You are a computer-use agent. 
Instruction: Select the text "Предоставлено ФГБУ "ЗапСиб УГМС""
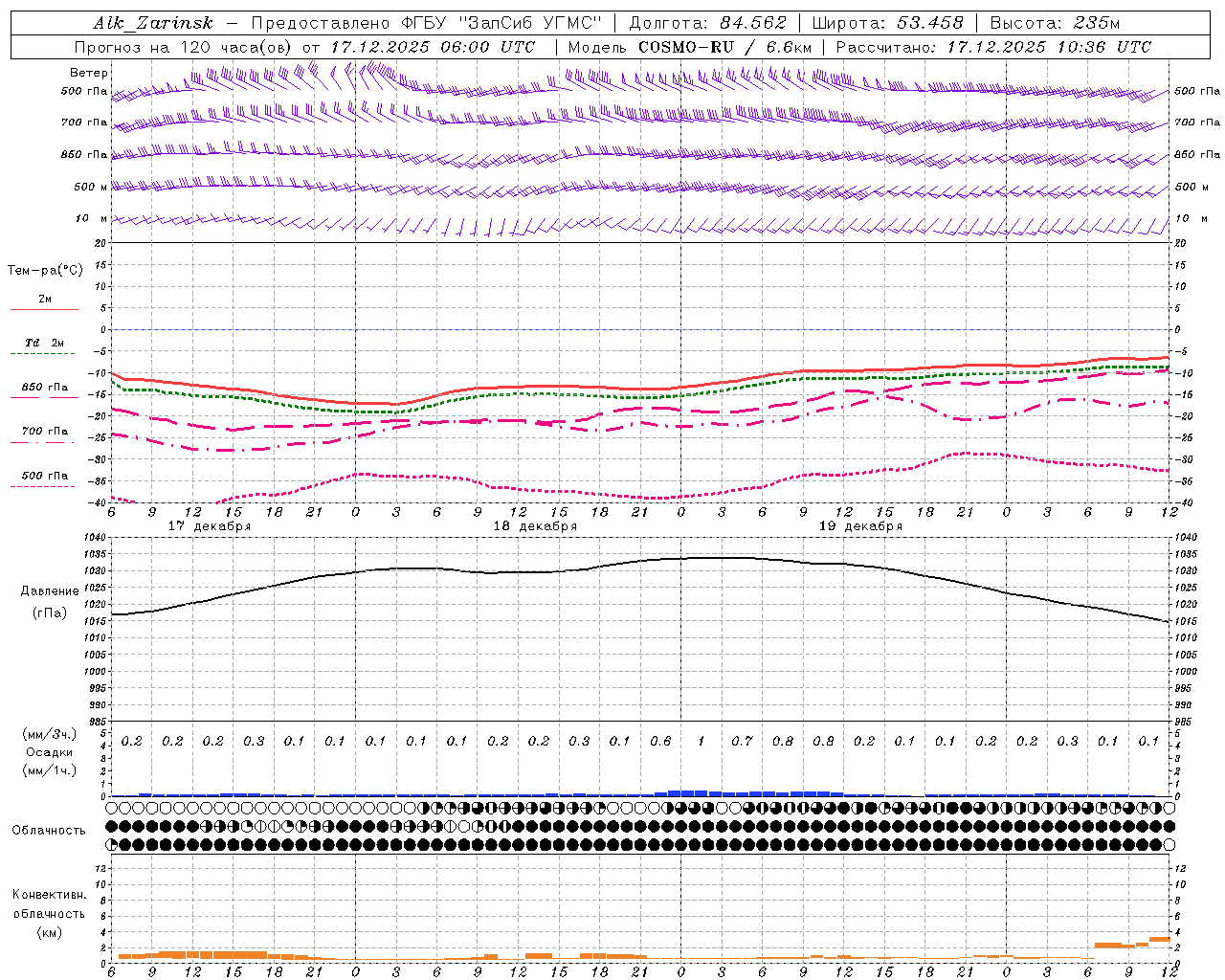426,23
